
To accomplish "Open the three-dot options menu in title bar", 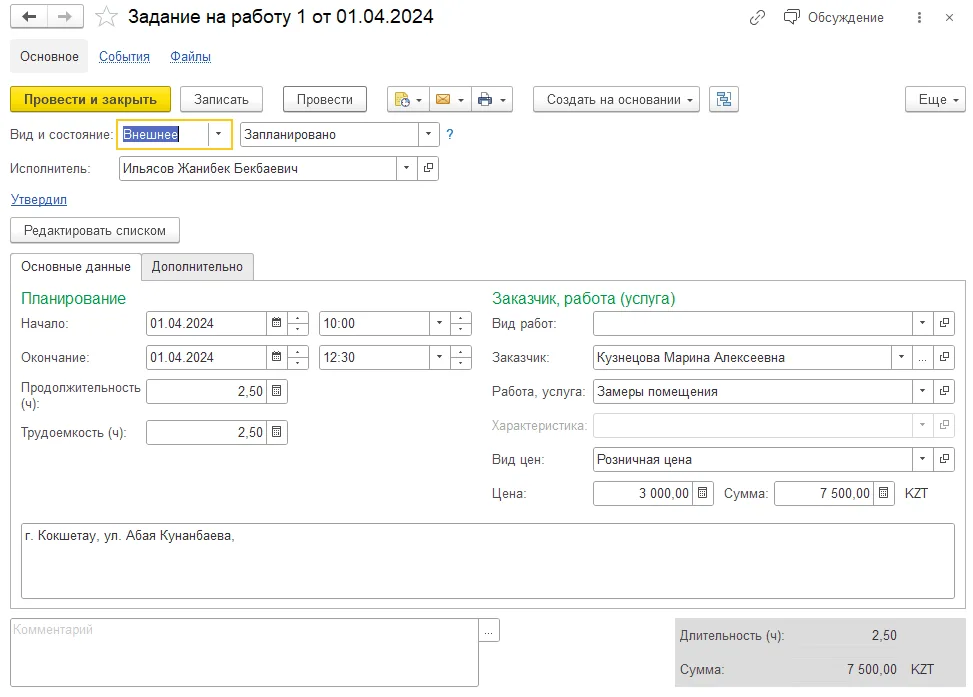I will point(919,17).
